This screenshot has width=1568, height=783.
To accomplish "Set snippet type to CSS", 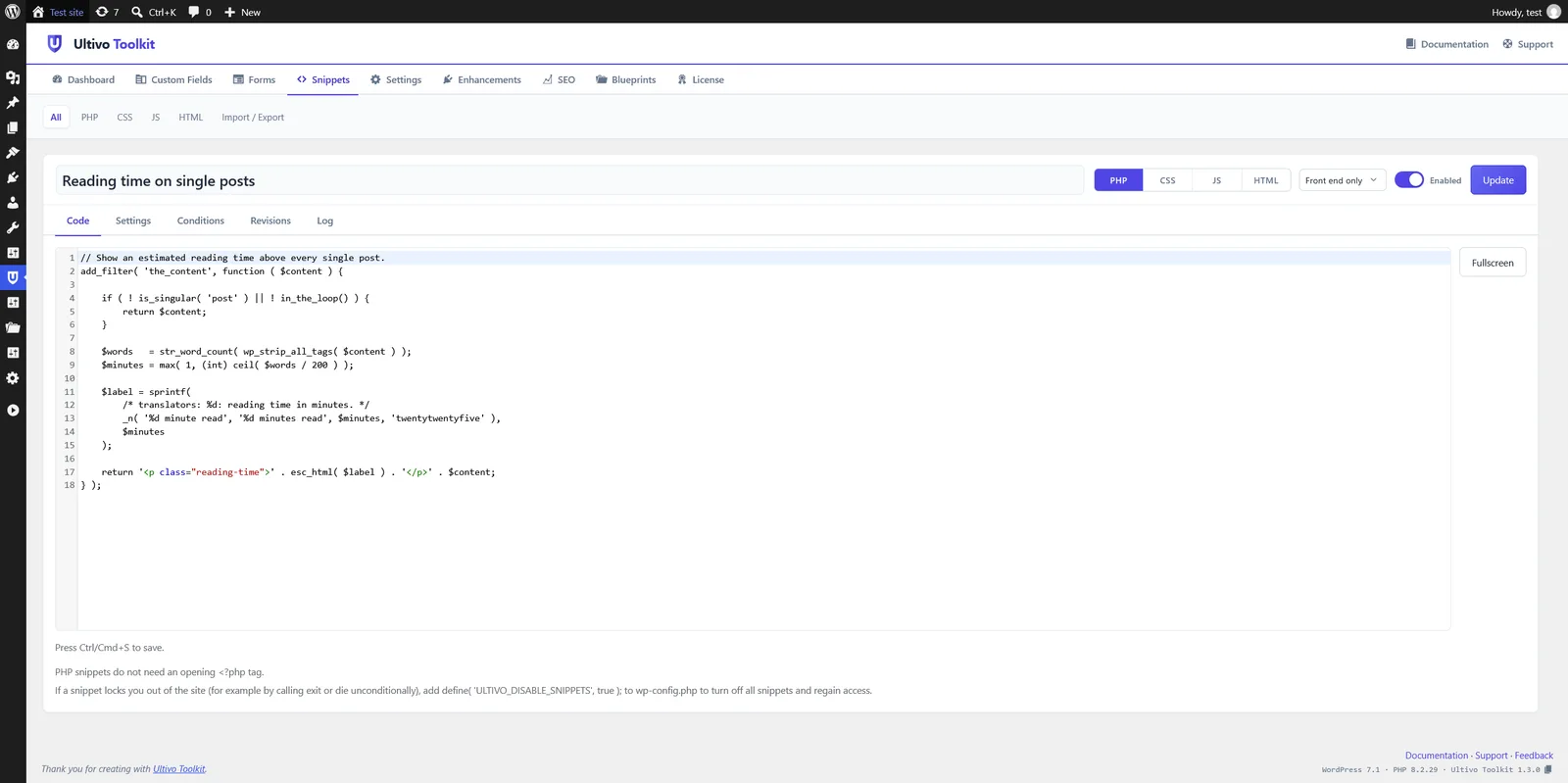I will tap(1167, 180).
